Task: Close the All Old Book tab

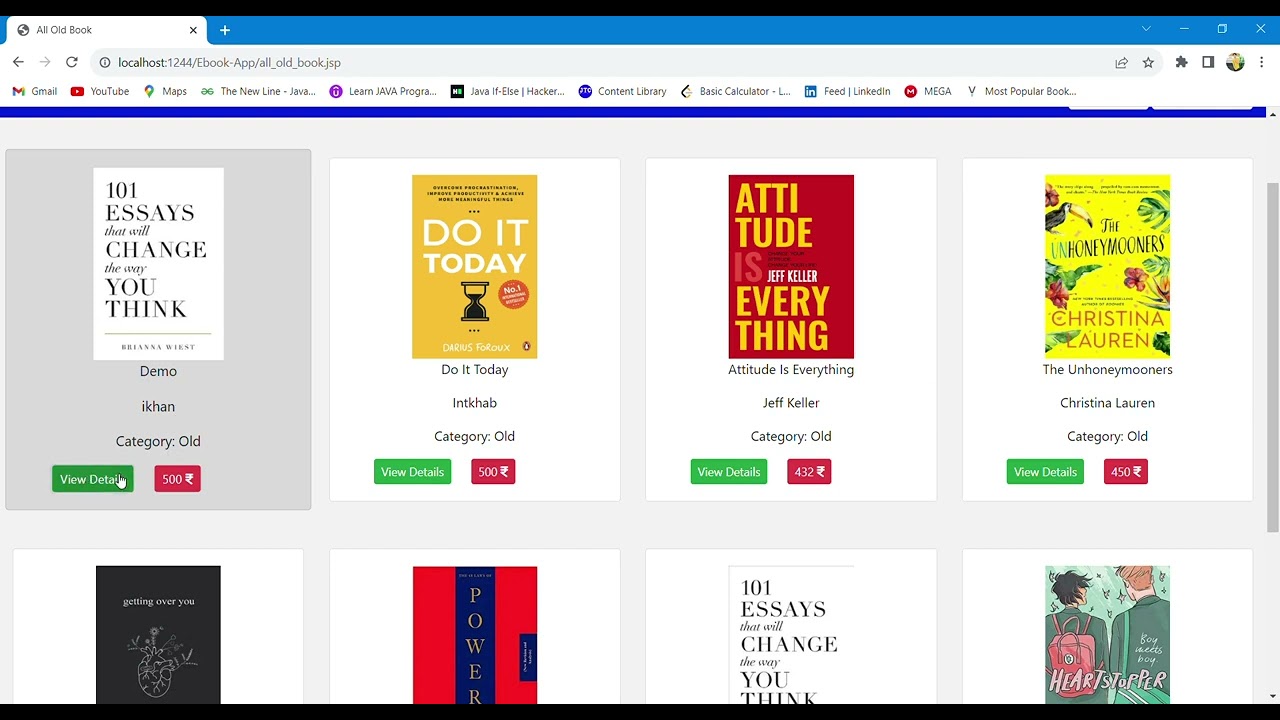Action: click(x=193, y=30)
